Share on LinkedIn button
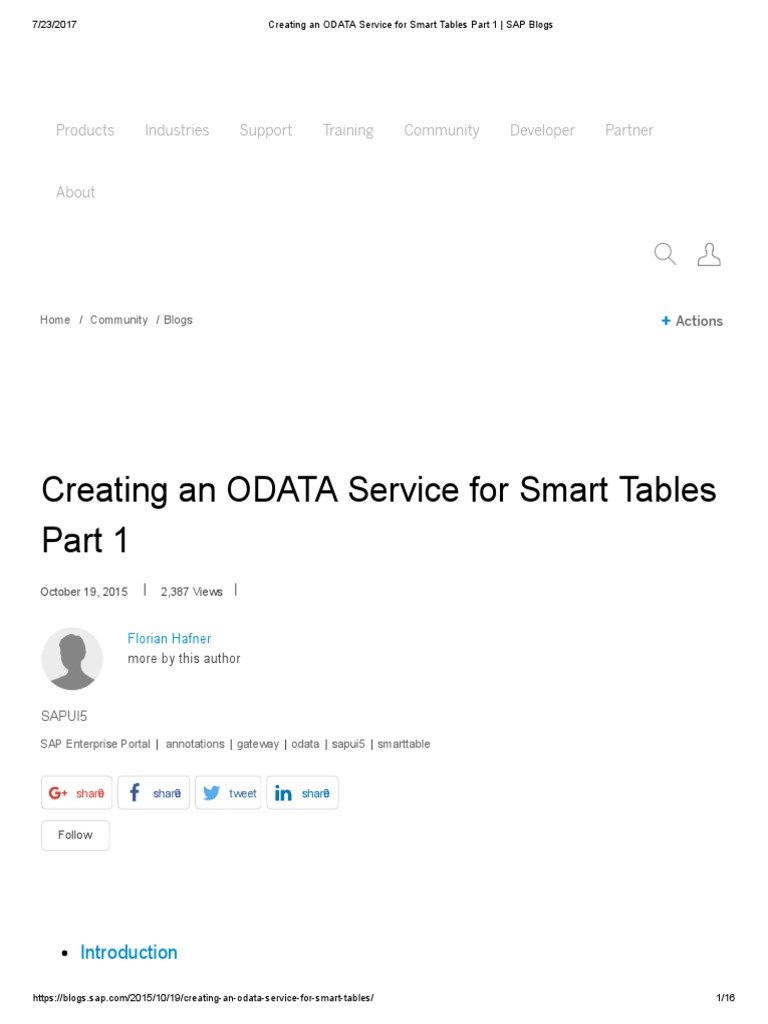 click(x=302, y=793)
